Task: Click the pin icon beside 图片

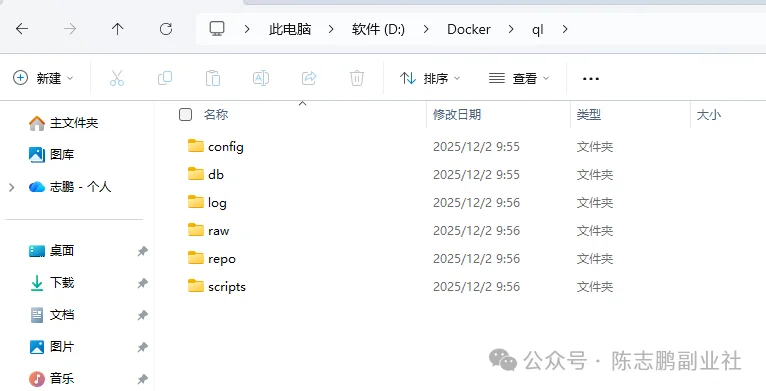Action: click(x=142, y=347)
